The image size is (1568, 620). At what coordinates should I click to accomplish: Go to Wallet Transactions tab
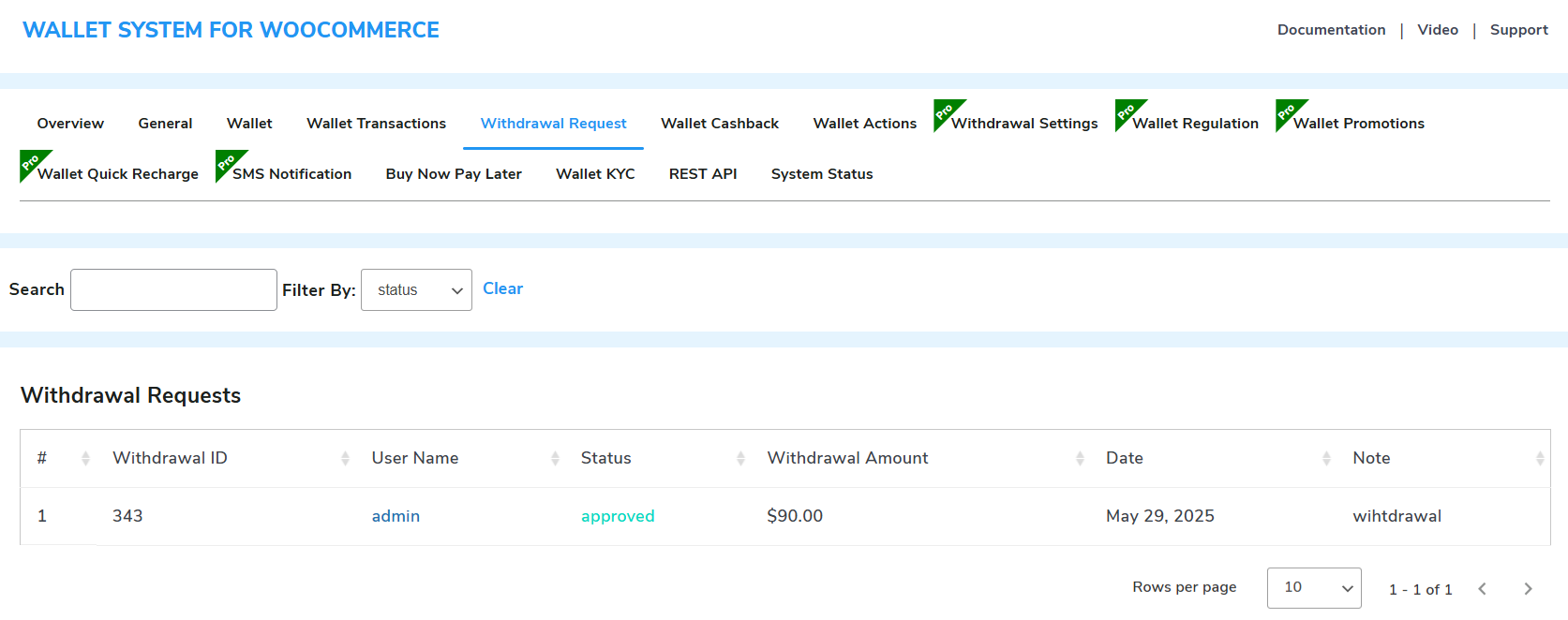376,124
